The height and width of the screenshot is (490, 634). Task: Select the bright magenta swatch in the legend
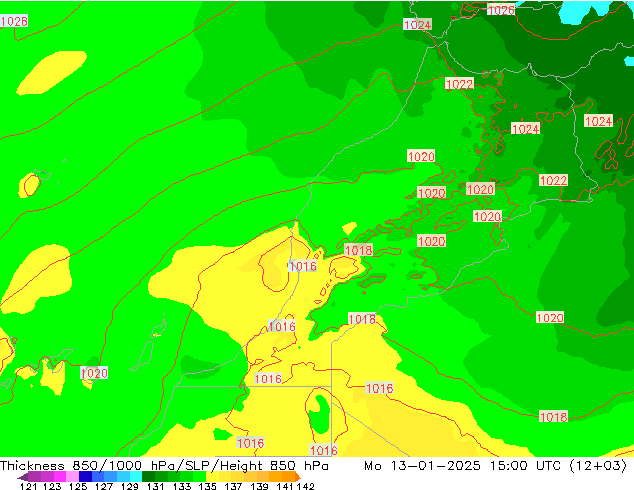coord(60,477)
